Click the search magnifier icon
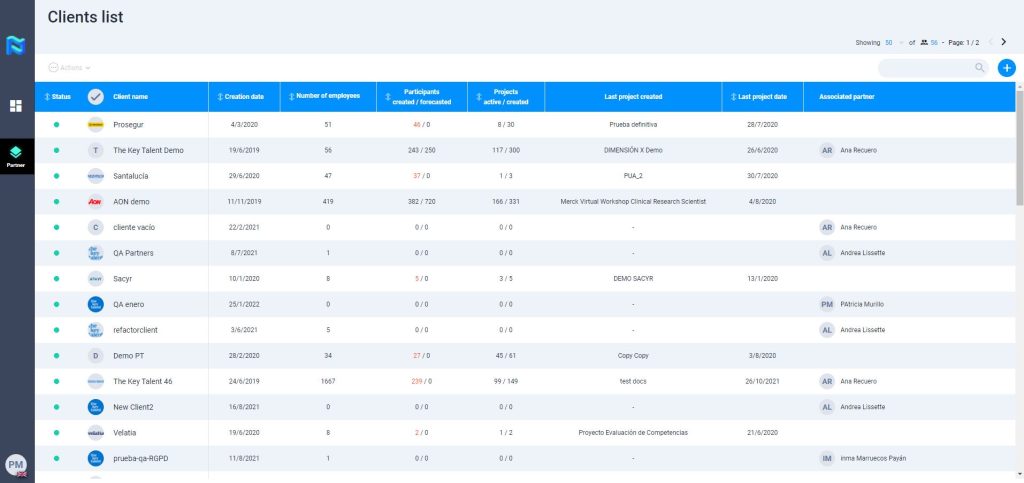 pyautogui.click(x=980, y=68)
